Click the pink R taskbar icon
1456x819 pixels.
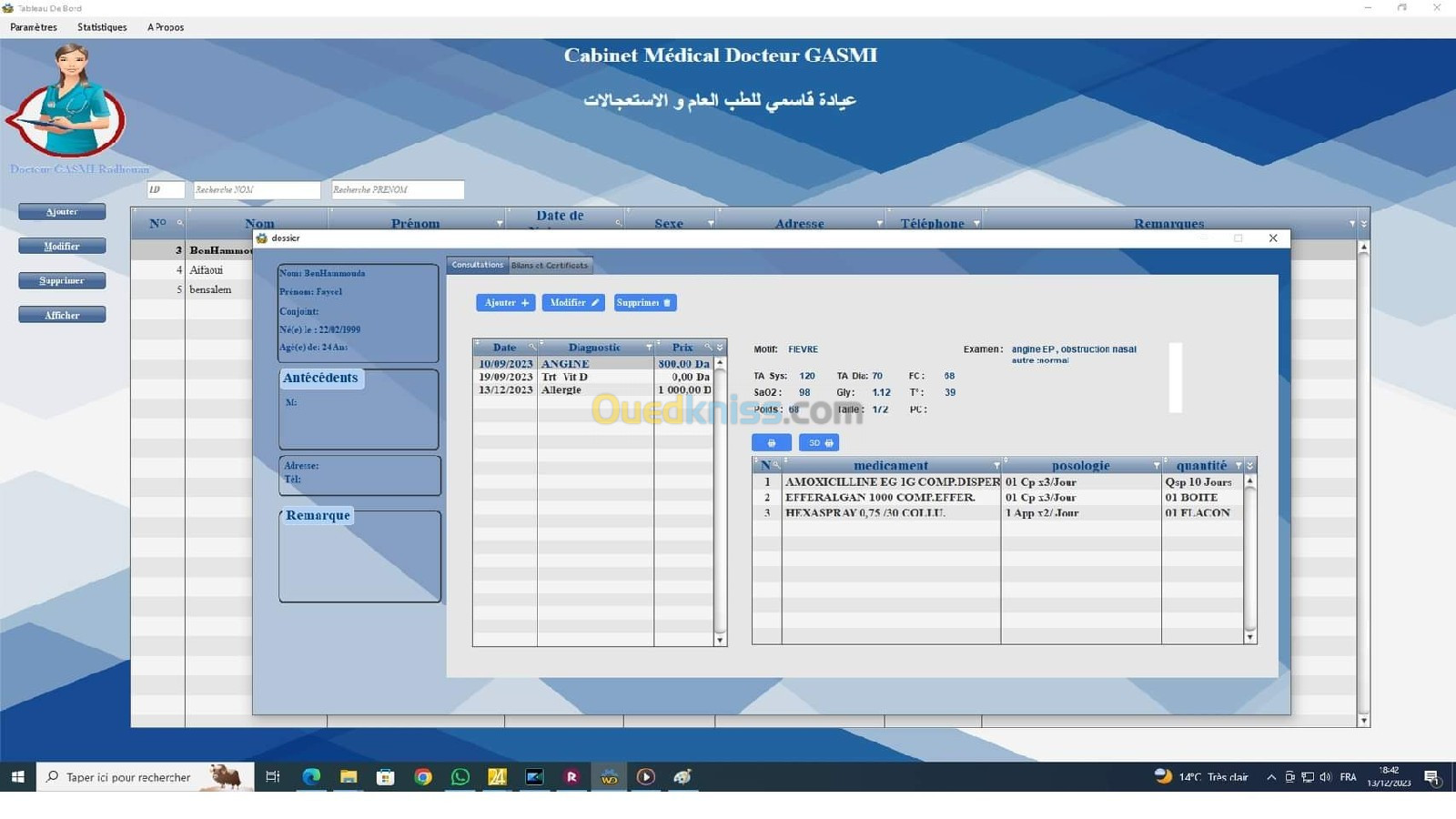[x=571, y=777]
